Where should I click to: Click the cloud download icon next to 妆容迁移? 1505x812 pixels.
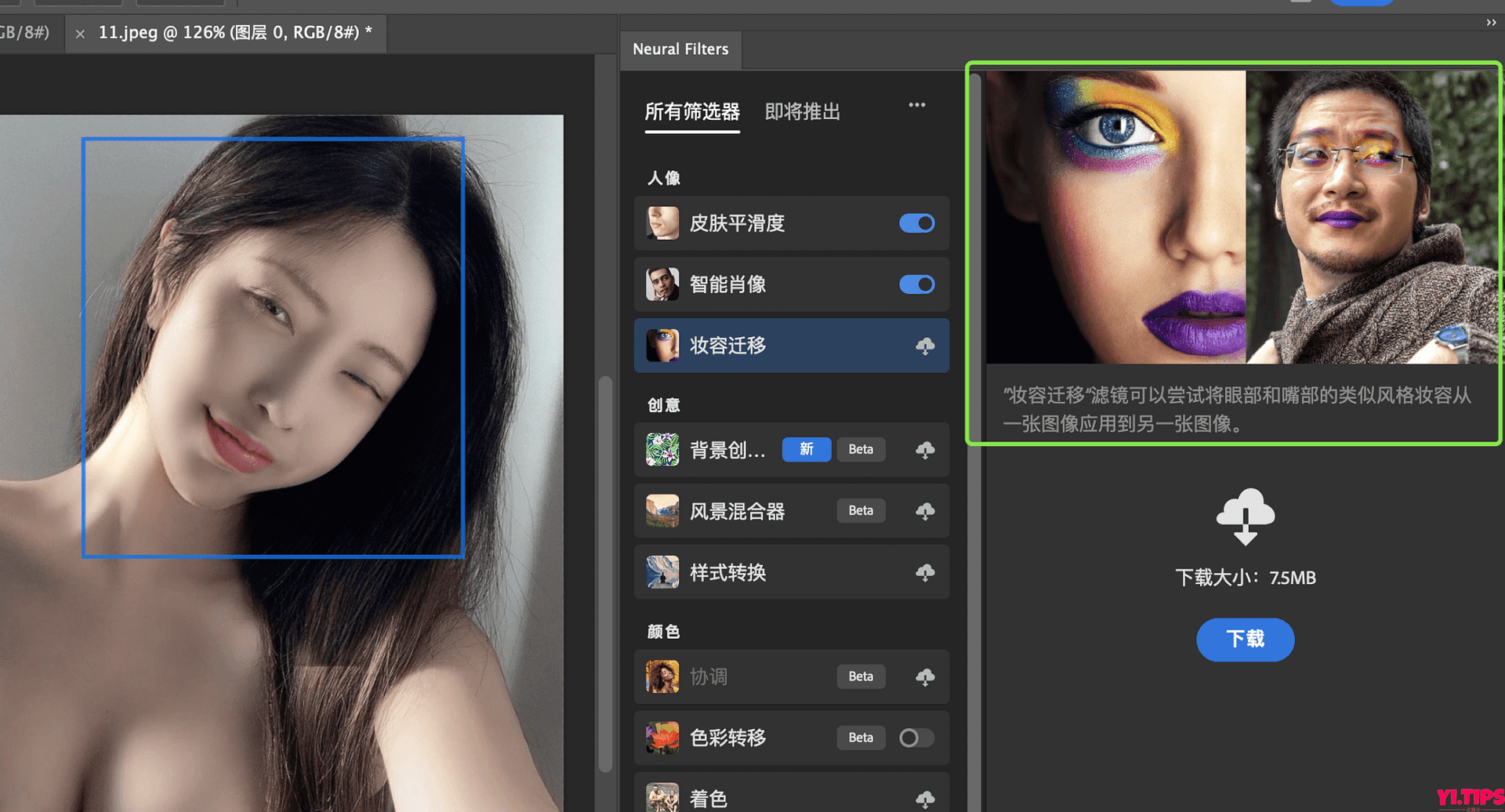pyautogui.click(x=926, y=345)
